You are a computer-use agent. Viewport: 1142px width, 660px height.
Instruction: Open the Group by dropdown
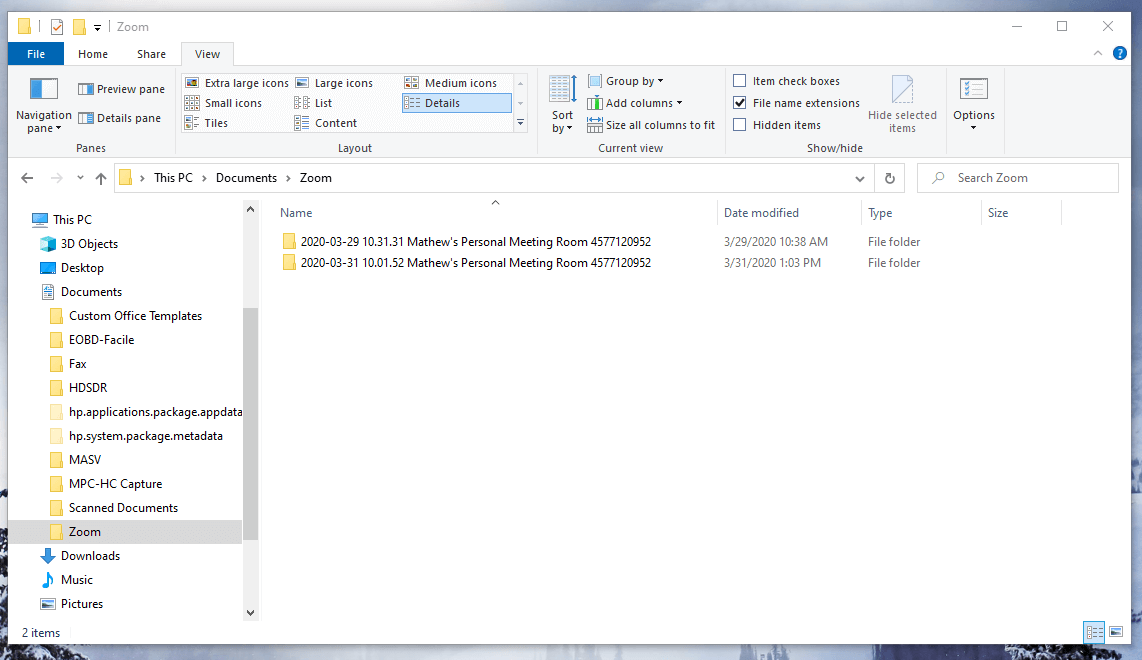tap(626, 81)
